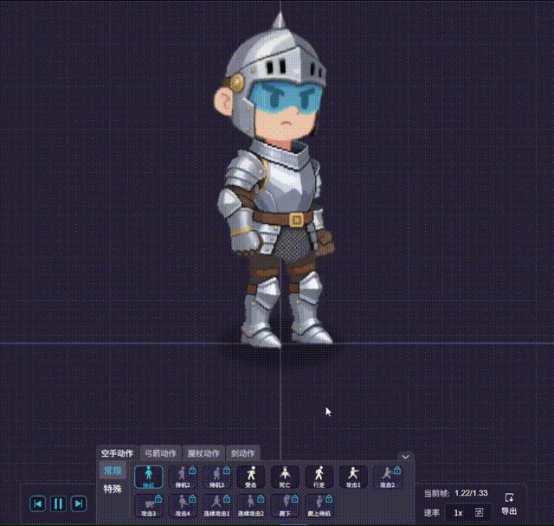Select the locked 蹲上待机 animation tile
Viewport: 554px width, 526px height.
coord(319,506)
